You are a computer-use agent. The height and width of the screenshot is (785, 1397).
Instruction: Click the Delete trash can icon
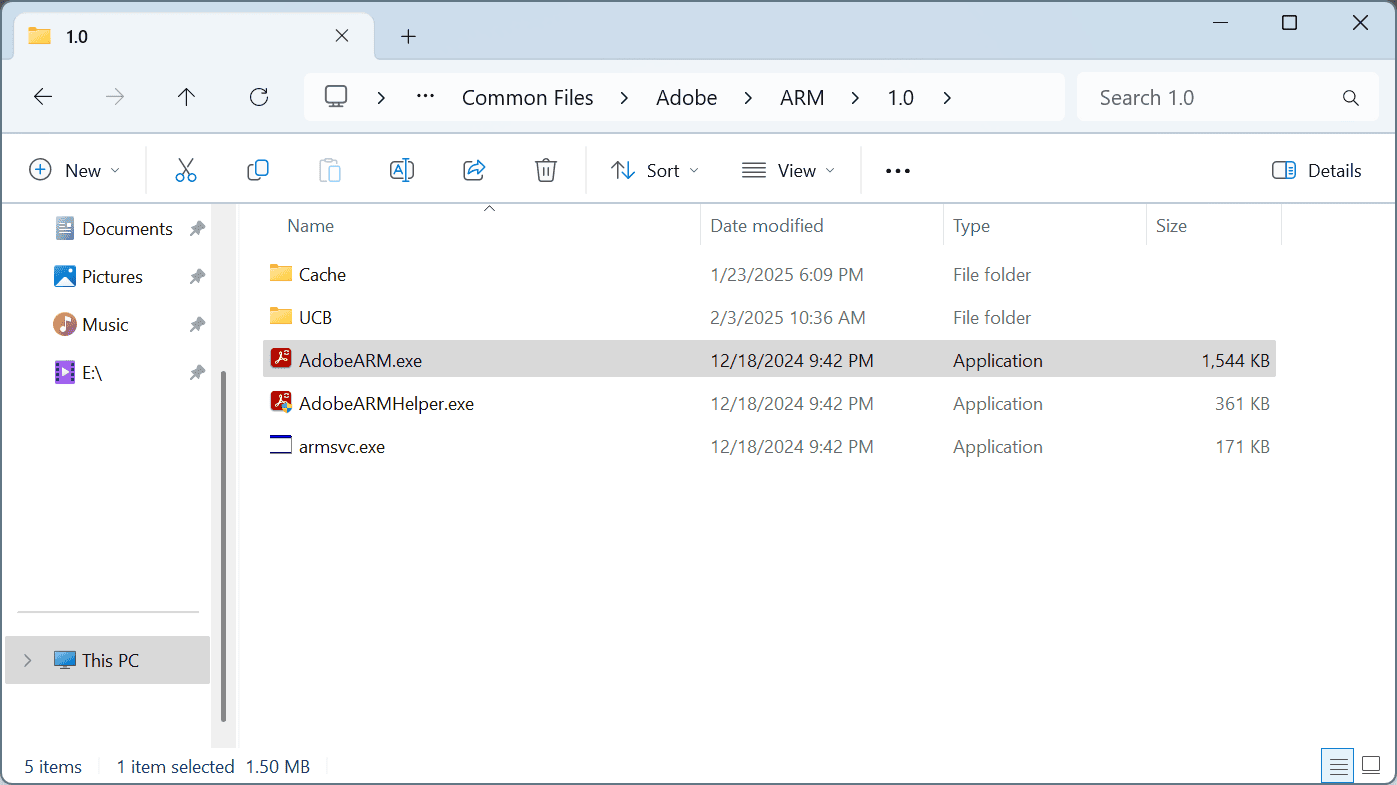(x=546, y=170)
